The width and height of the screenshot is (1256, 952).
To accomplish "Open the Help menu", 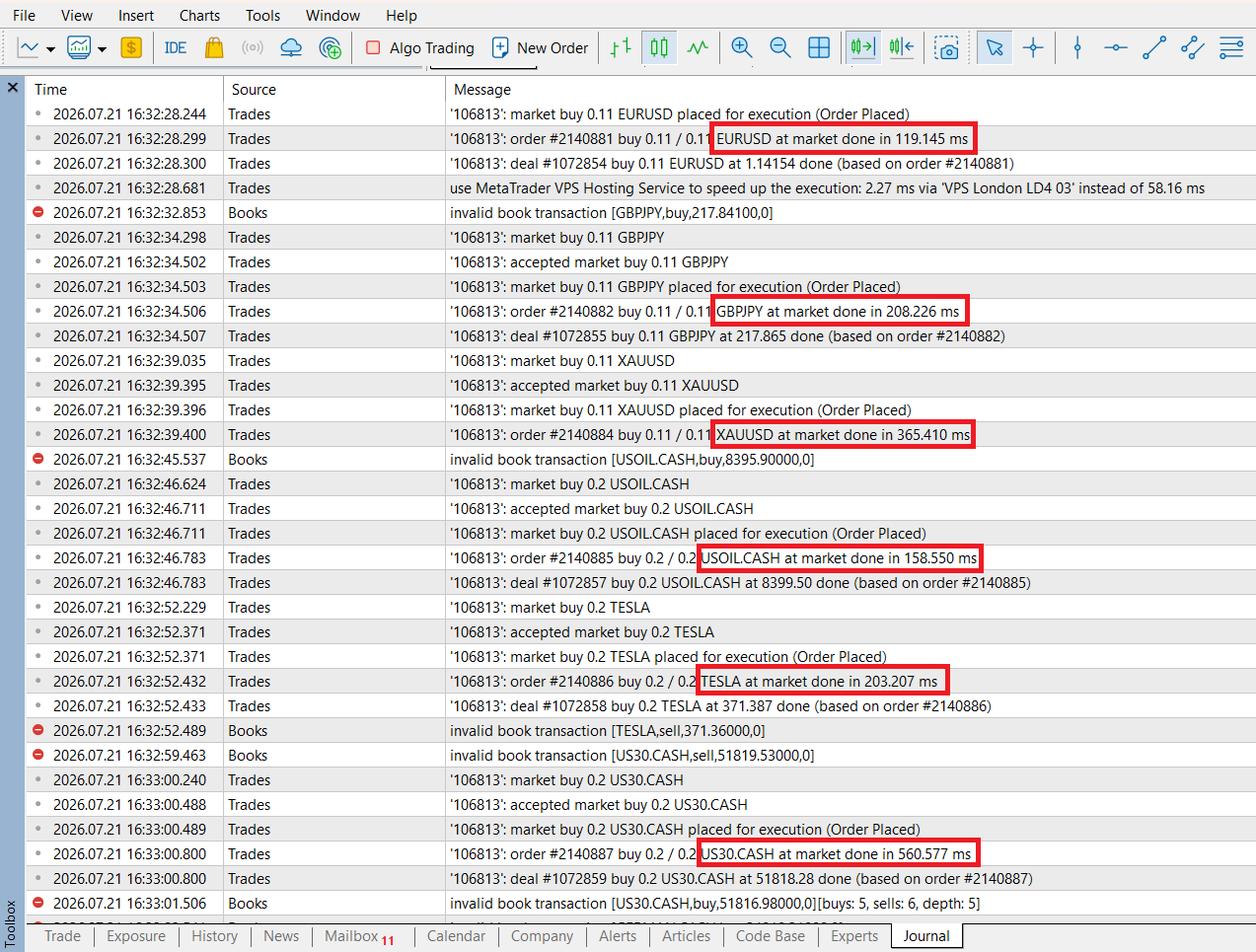I will tap(402, 15).
